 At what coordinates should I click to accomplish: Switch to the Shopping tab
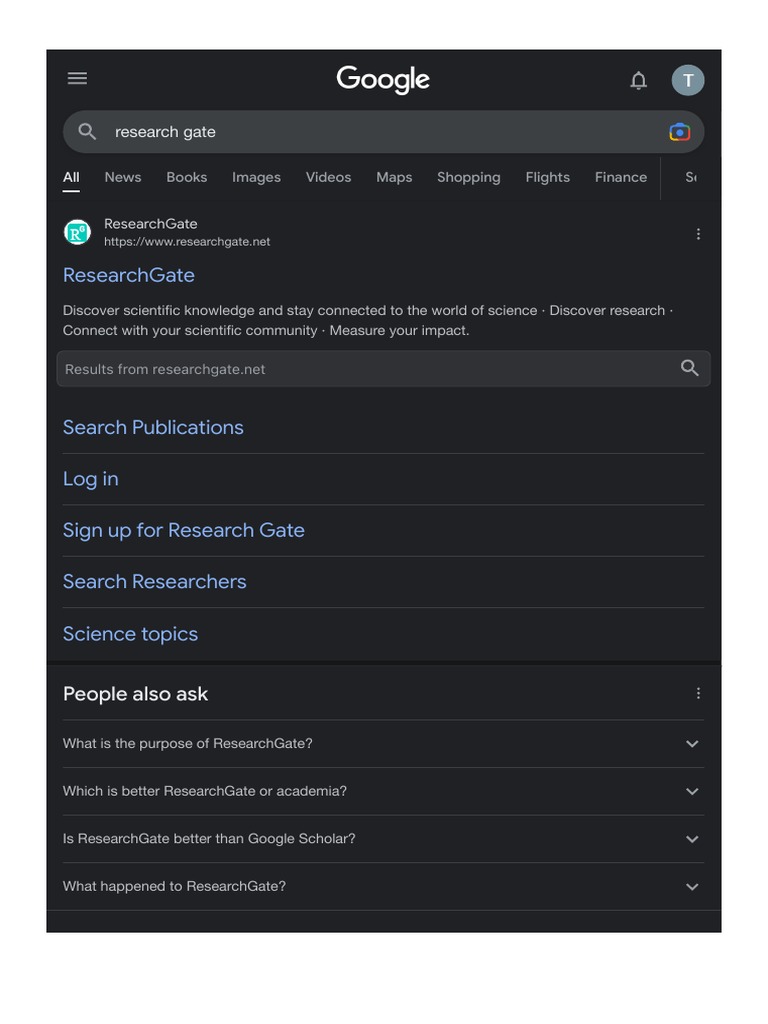pyautogui.click(x=469, y=177)
